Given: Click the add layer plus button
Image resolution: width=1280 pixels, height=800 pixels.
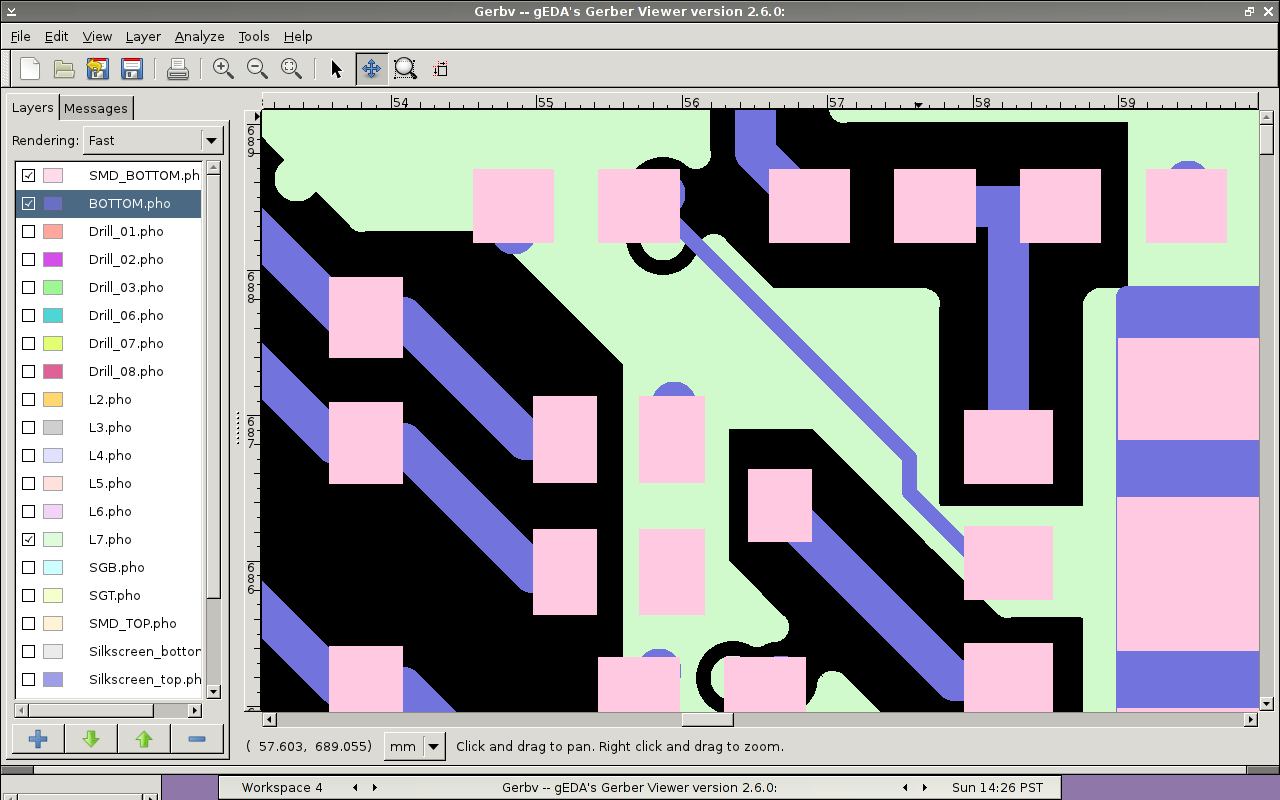Looking at the screenshot, I should tap(38, 739).
